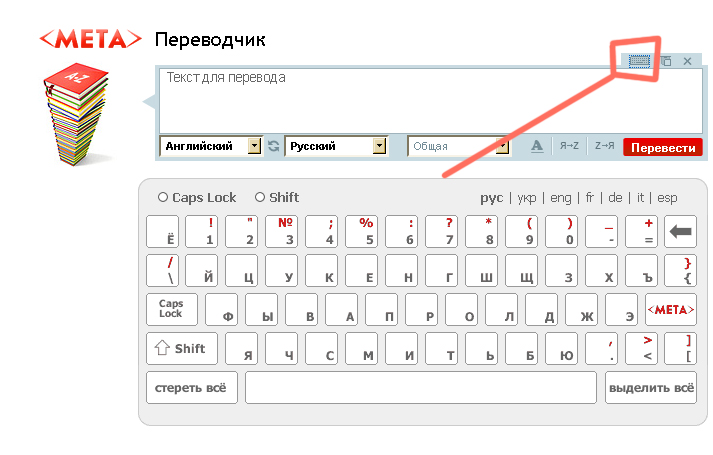Click the square brackets key
Viewport: 713px width, 455px height.
point(680,349)
